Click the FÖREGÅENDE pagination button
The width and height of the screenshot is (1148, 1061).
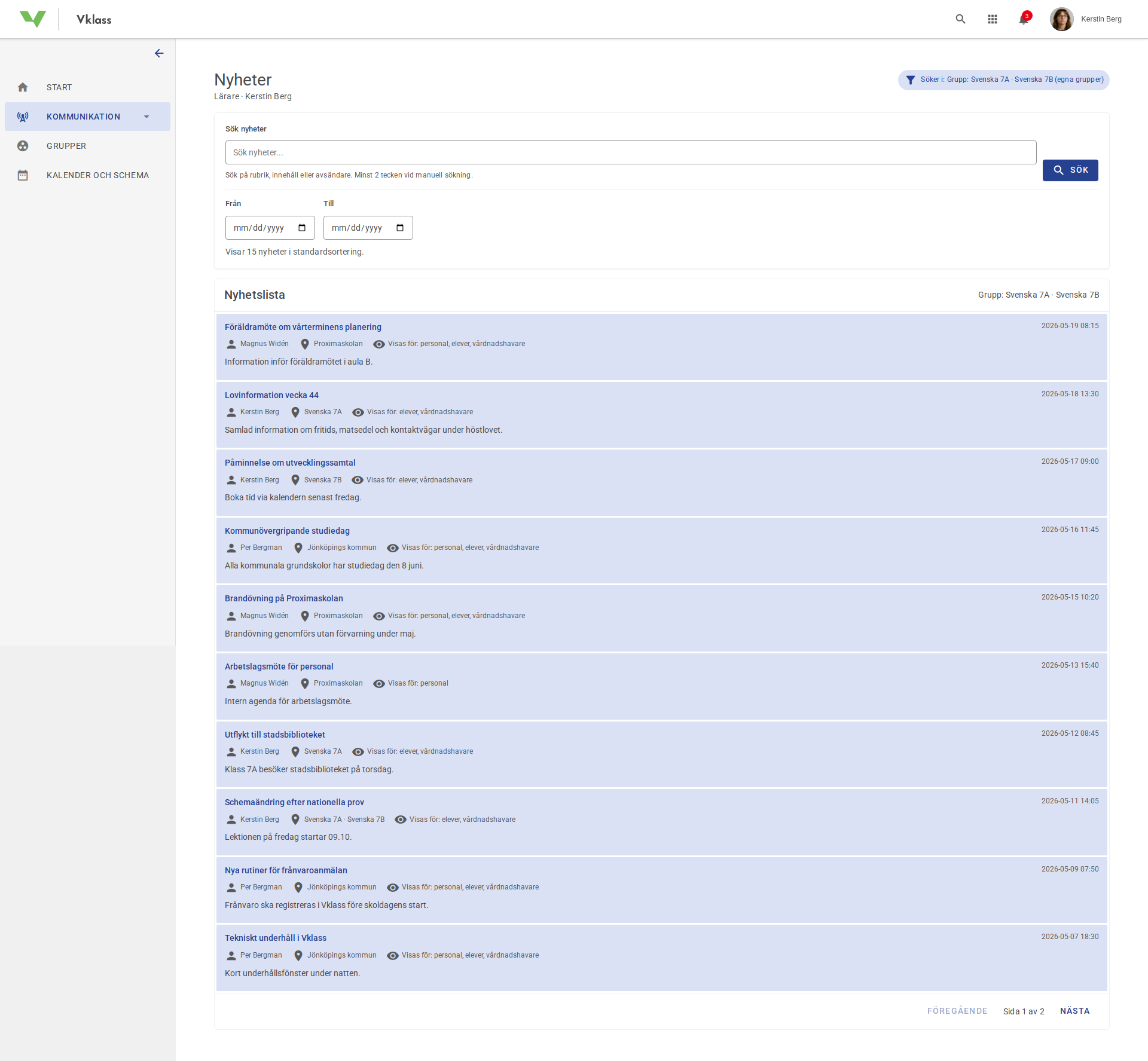click(957, 1011)
